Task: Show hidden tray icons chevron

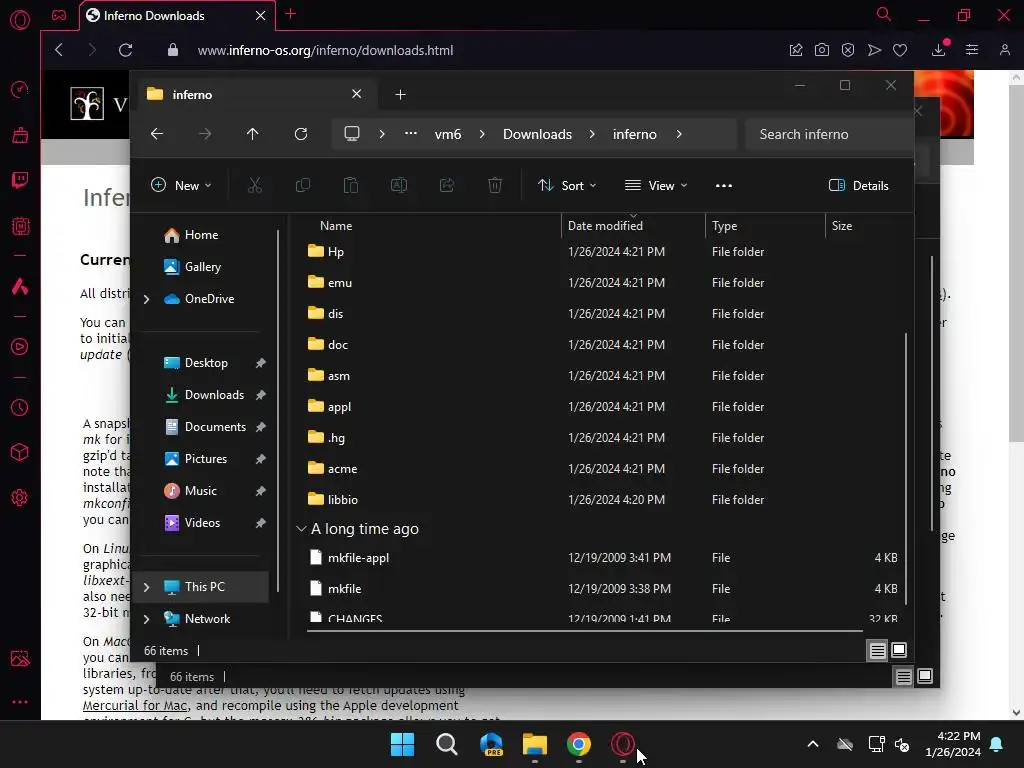Action: point(813,744)
